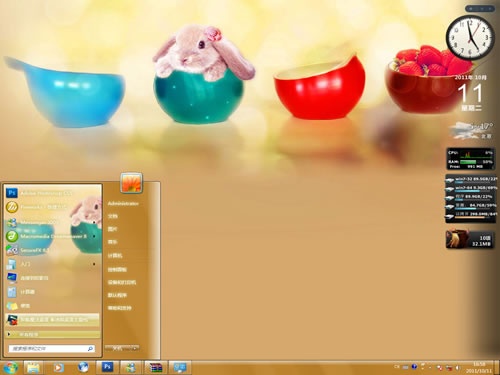
Task: Click the analog clock gadget on desktop
Action: pos(470,37)
